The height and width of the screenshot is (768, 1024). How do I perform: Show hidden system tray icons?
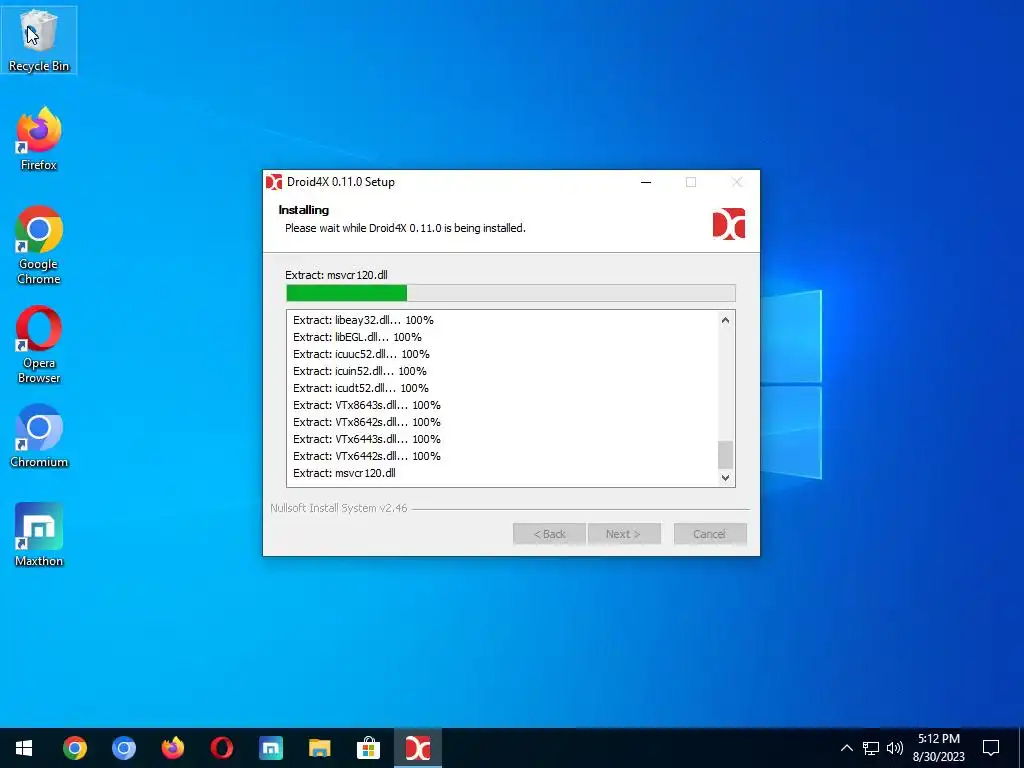(x=846, y=748)
